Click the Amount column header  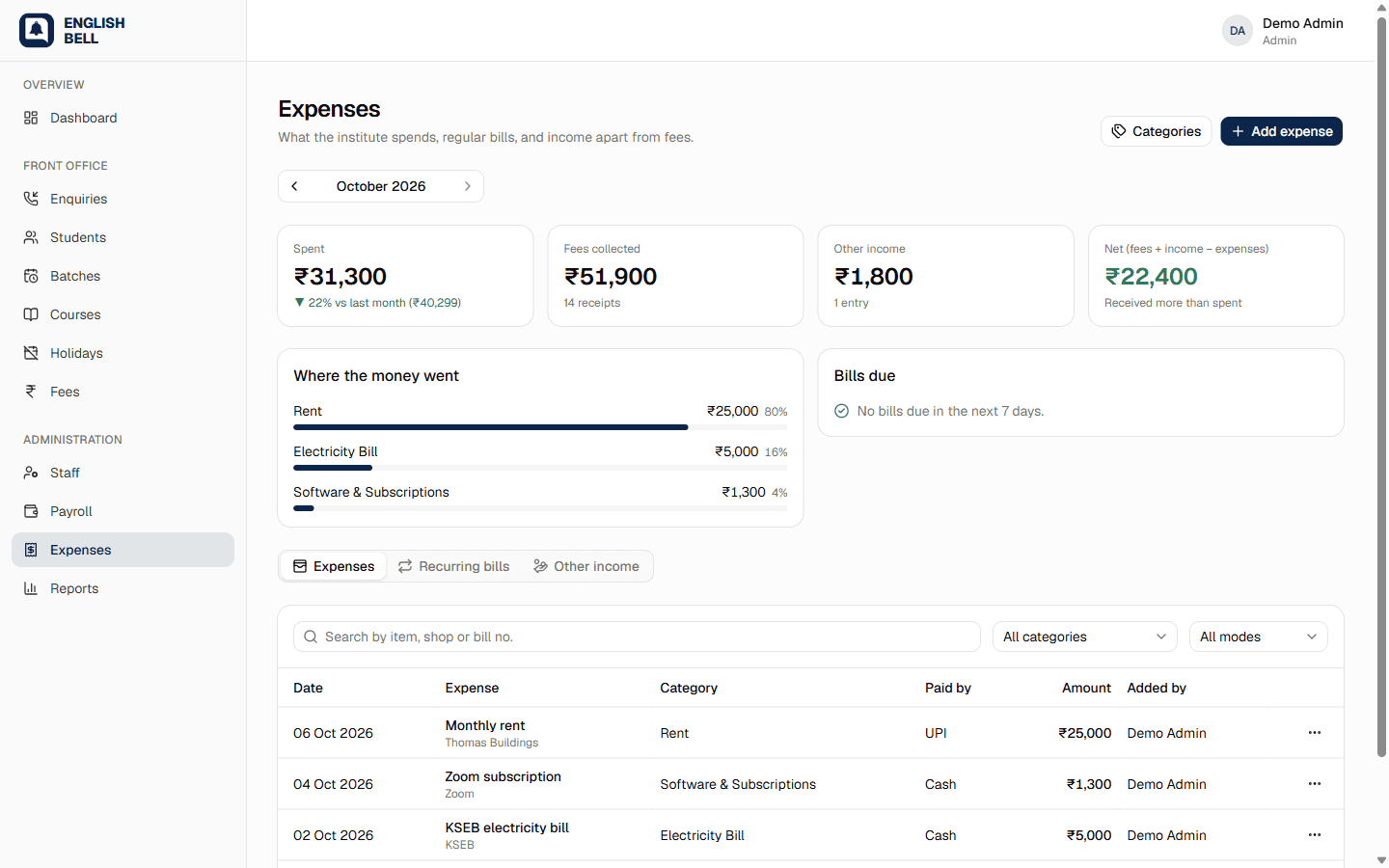point(1087,688)
